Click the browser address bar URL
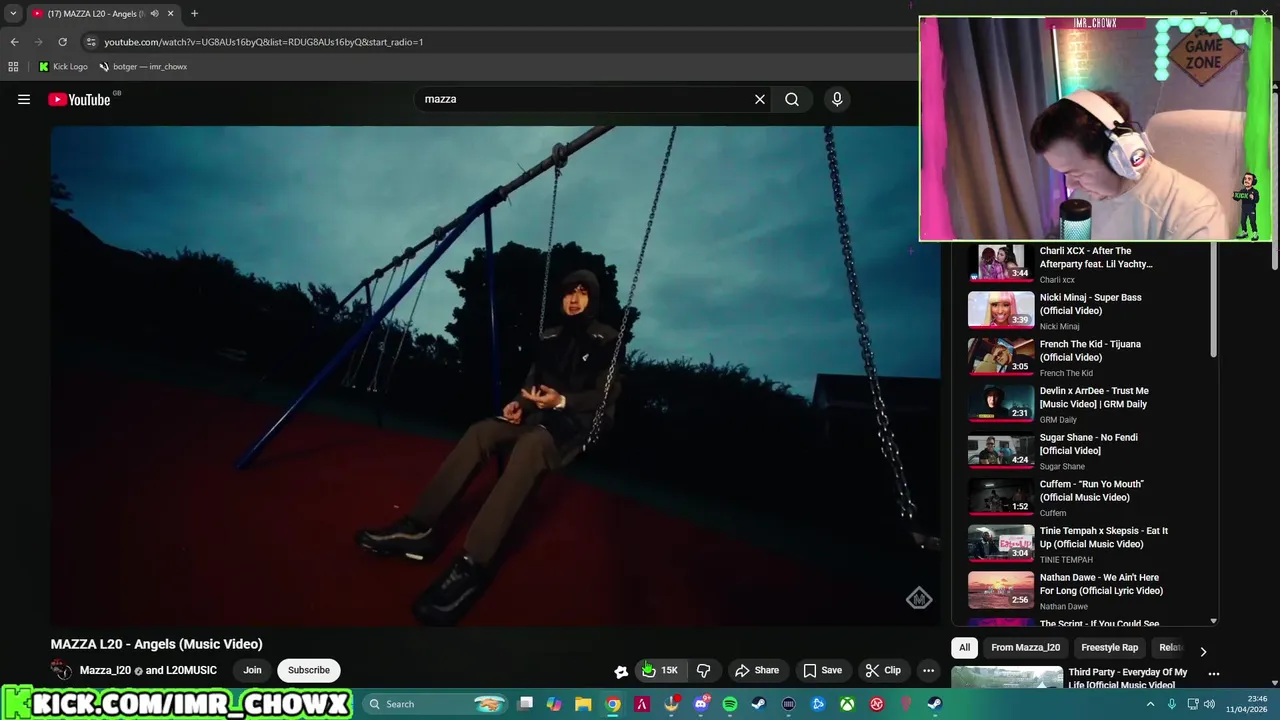Screen dimensions: 1280x720 pos(264,42)
